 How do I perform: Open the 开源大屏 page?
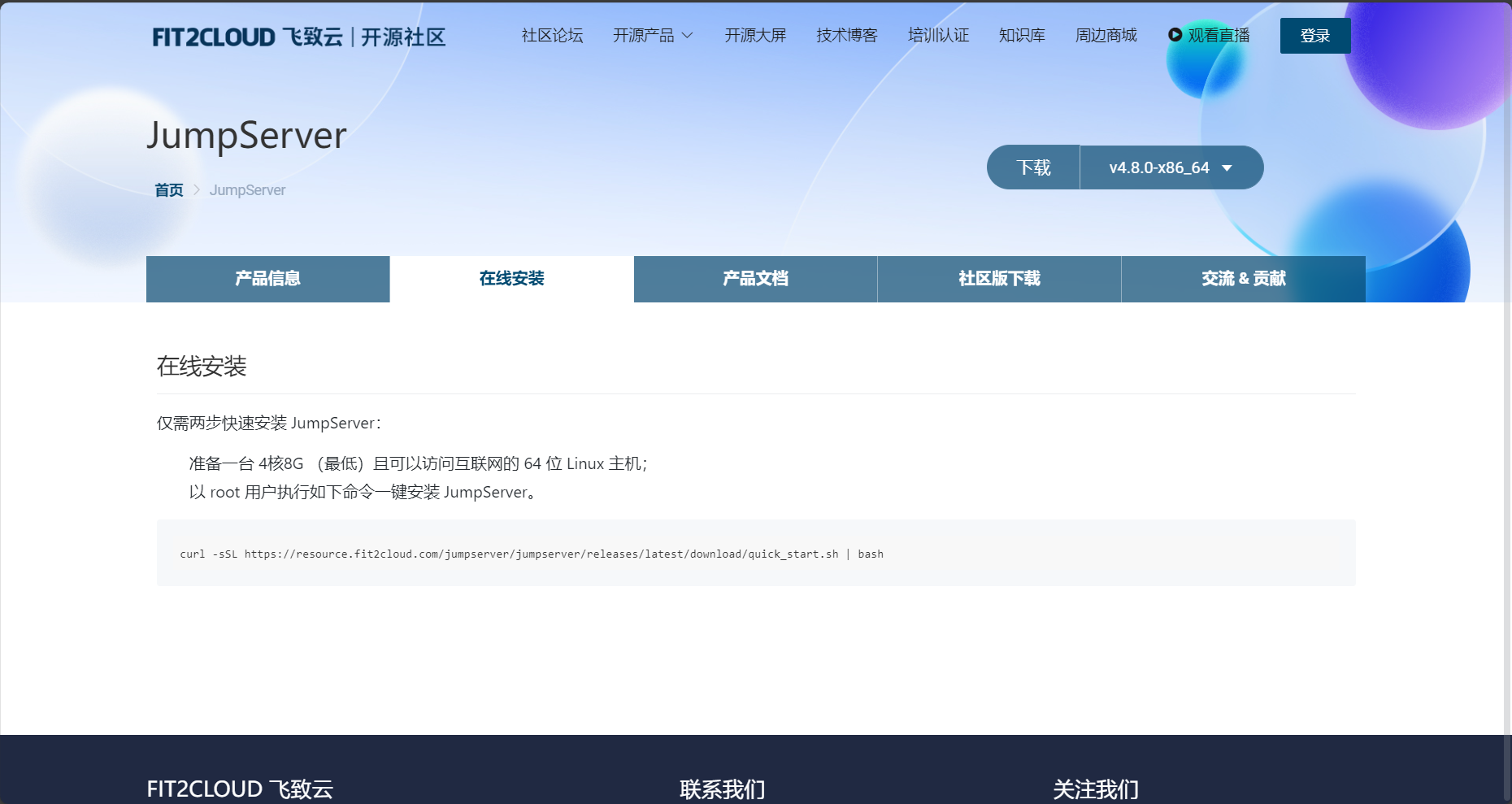754,35
